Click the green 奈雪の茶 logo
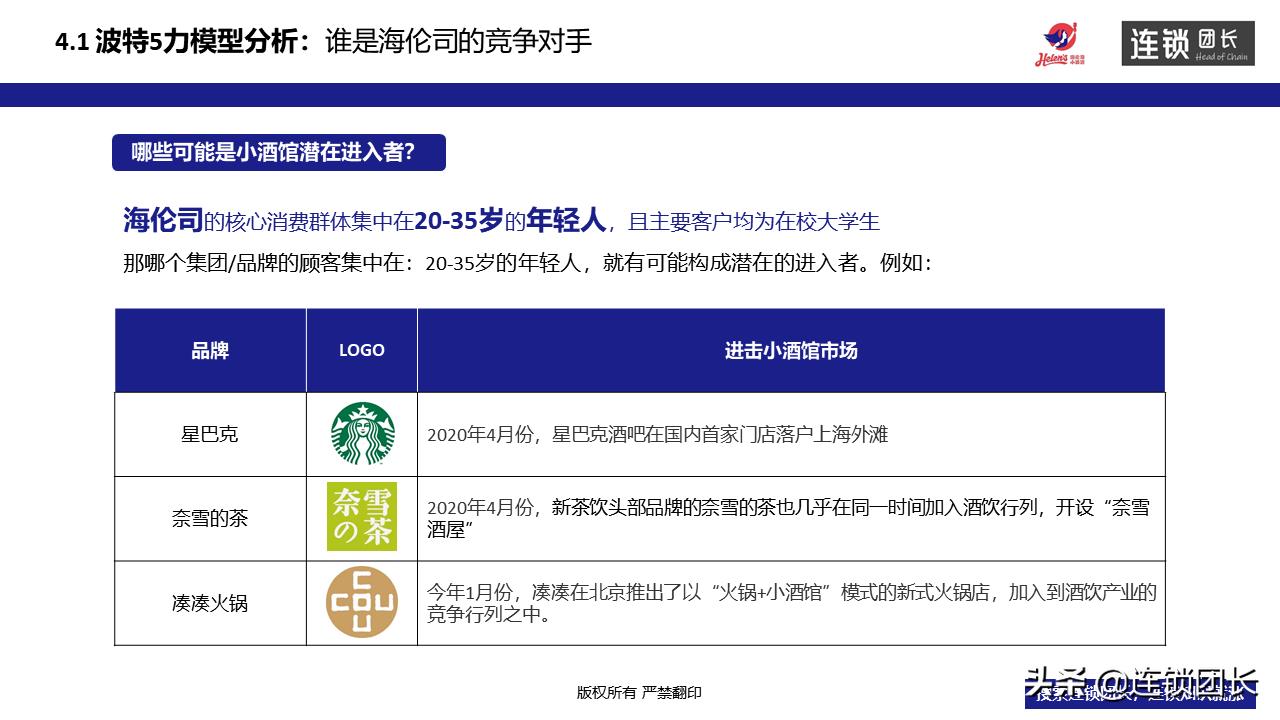The width and height of the screenshot is (1280, 720). coord(362,517)
